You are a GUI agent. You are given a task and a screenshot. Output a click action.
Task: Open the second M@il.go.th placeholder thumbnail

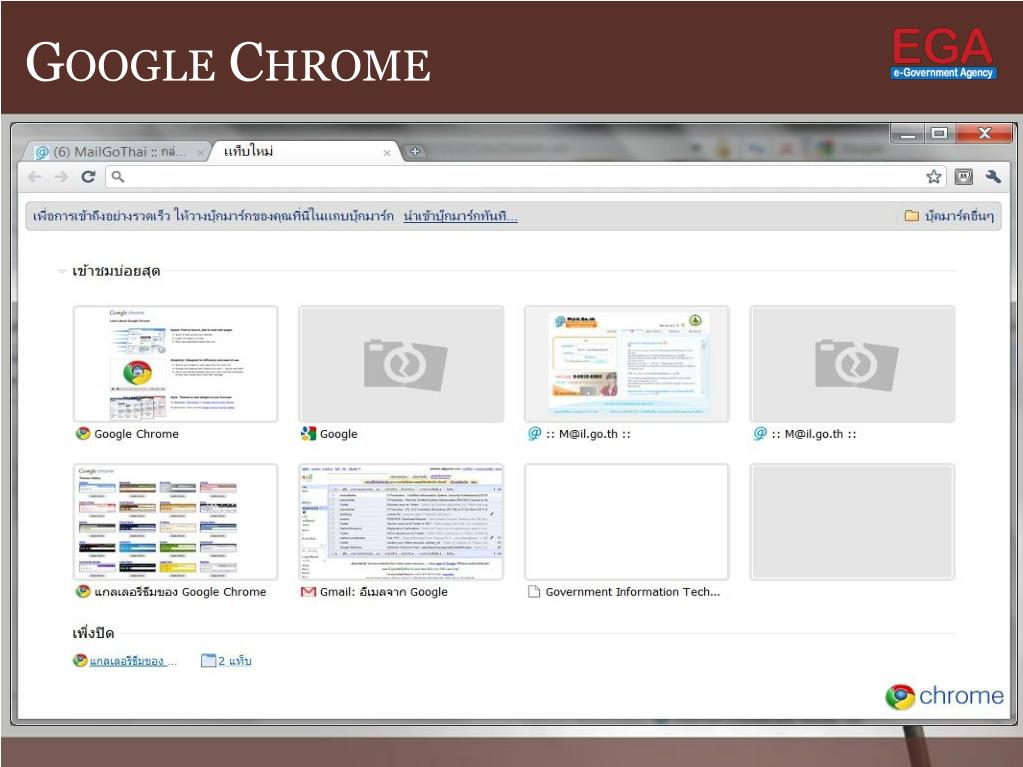(x=852, y=364)
